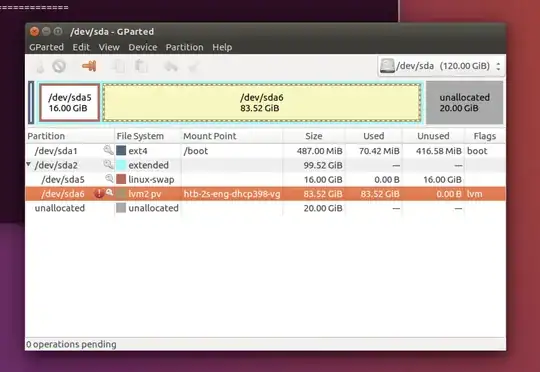Open the Partition menu
This screenshot has height=372, width=540.
(x=185, y=47)
